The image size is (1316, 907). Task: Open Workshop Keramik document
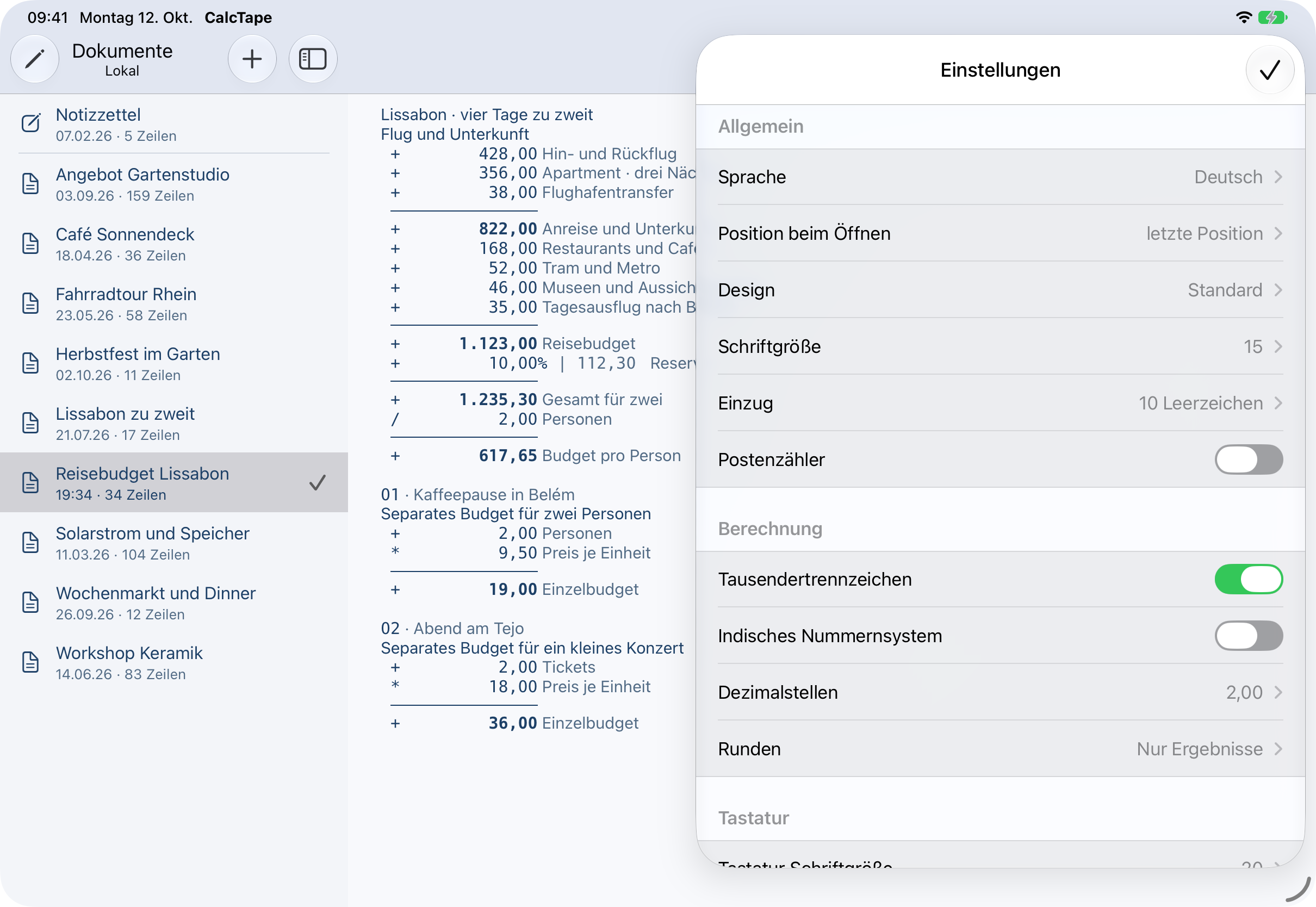click(x=174, y=662)
